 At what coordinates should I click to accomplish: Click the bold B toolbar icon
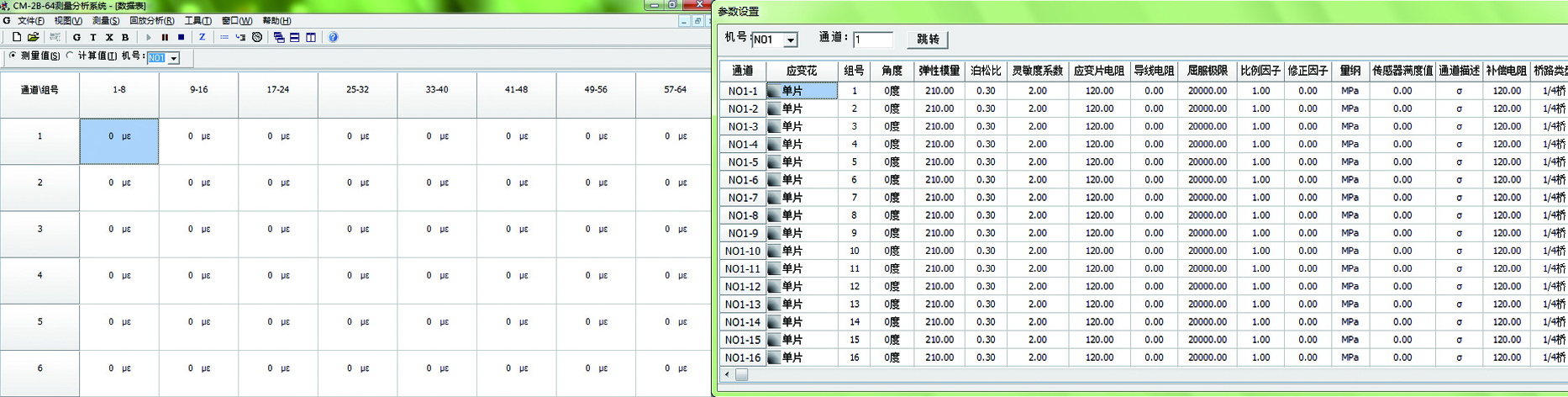pos(125,37)
